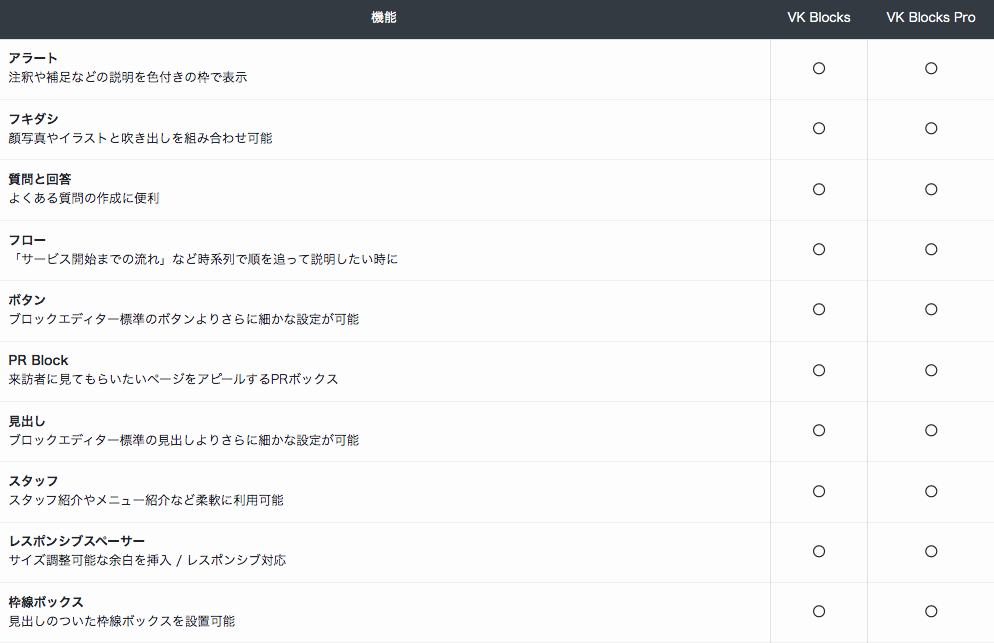This screenshot has width=994, height=643.
Task: Click the circle for スタッフ under VK Blocks
Action: tap(819, 491)
